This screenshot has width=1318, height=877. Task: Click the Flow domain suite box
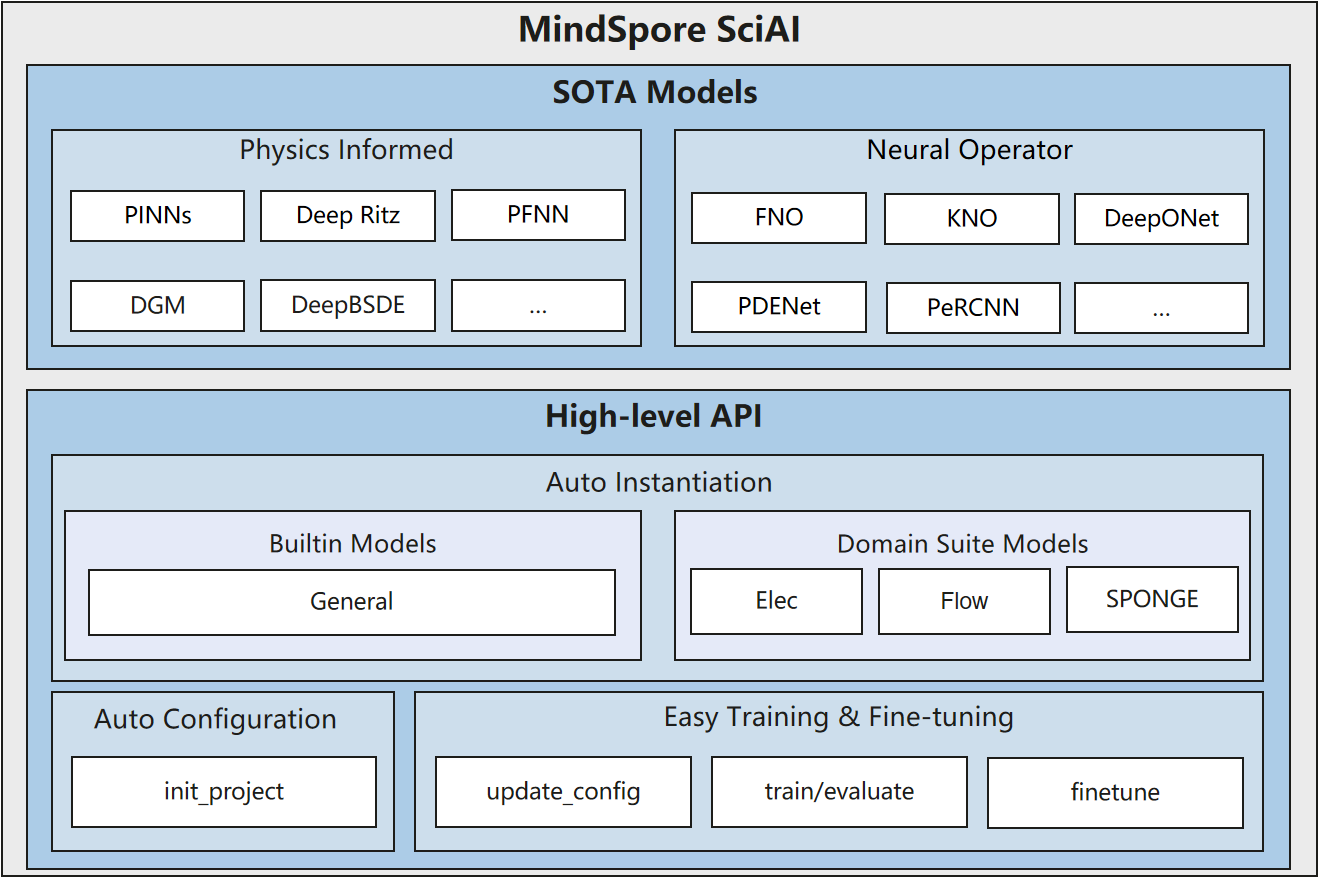click(x=964, y=601)
